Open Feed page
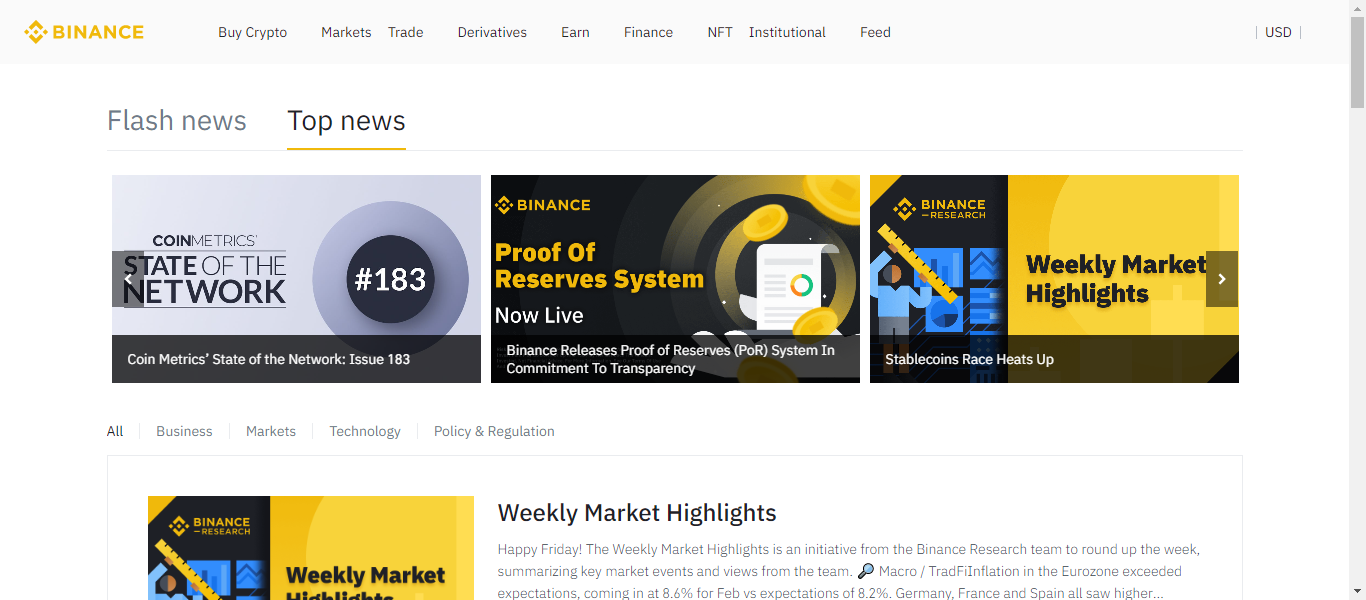Viewport: 1366px width, 600px height. tap(875, 32)
